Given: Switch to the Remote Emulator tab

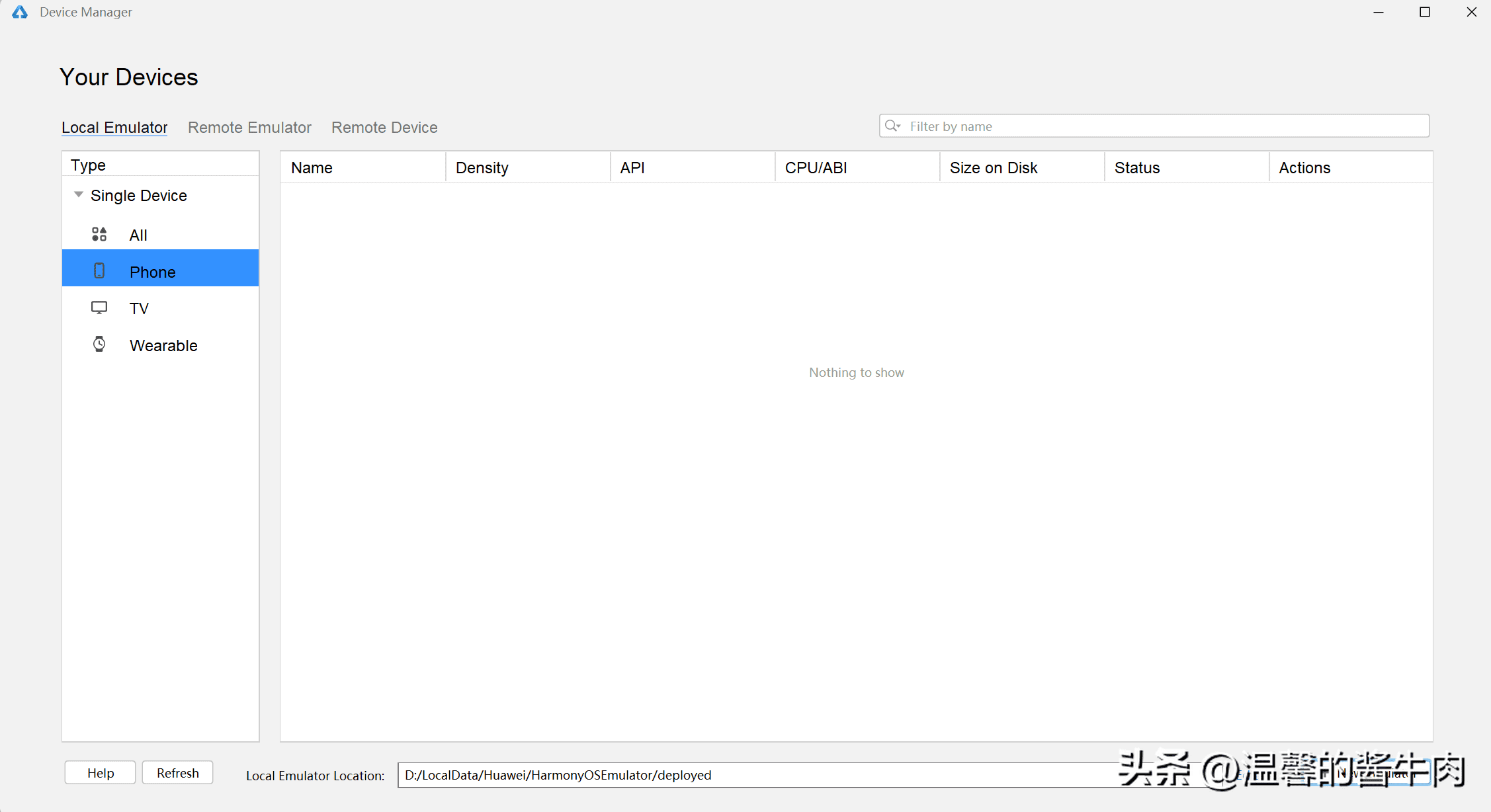Looking at the screenshot, I should tap(249, 128).
